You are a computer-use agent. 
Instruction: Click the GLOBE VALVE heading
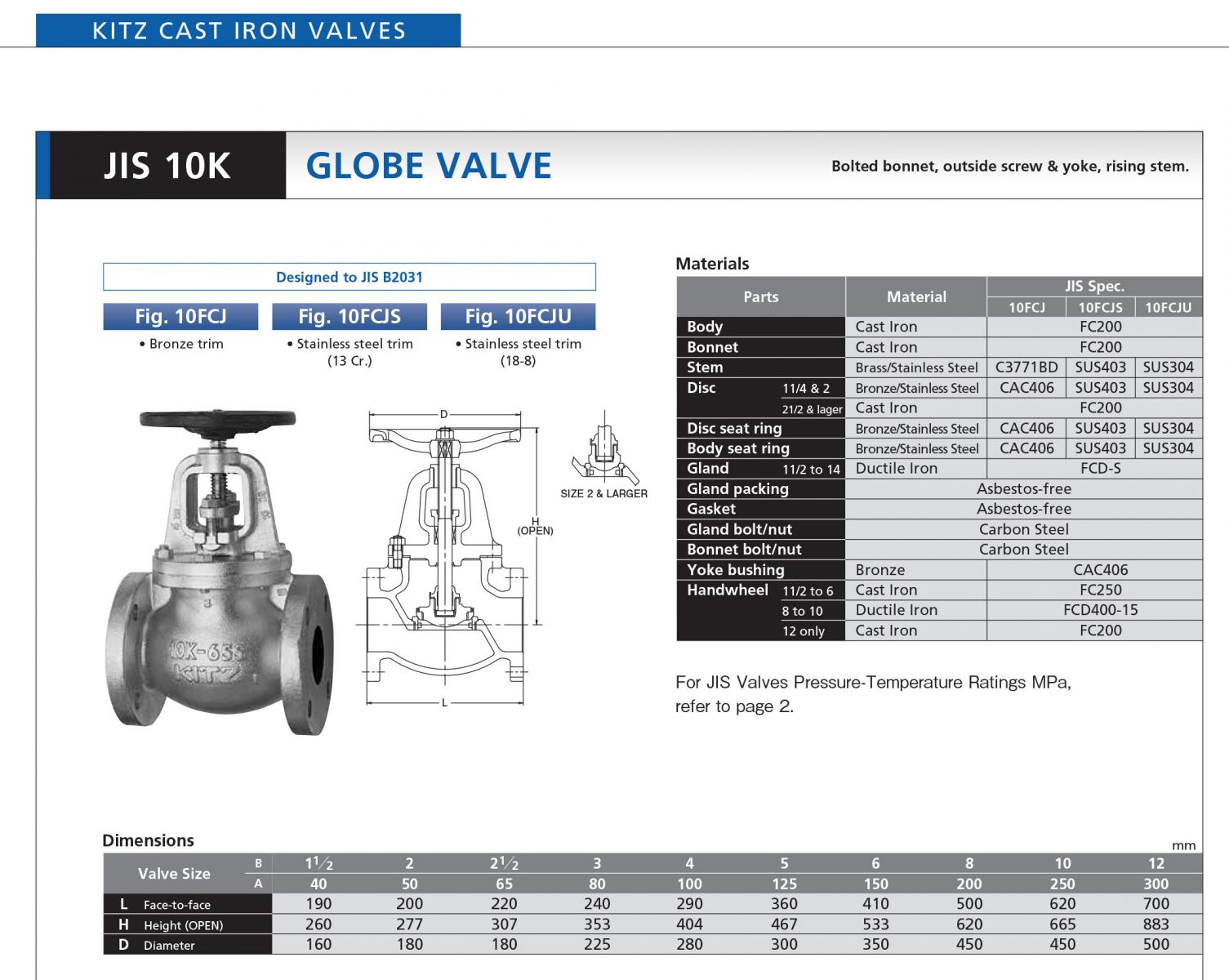click(429, 166)
